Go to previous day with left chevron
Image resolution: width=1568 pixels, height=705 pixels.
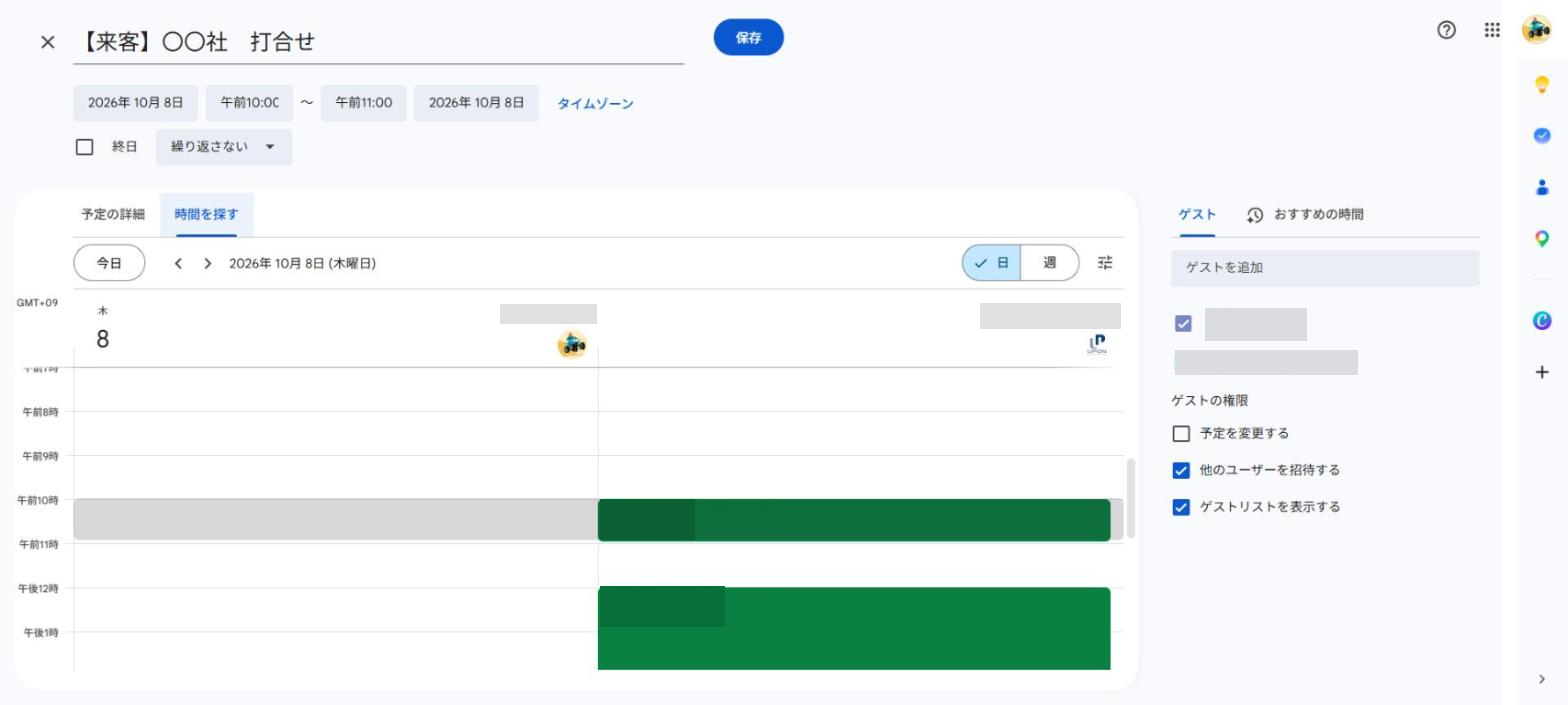pos(178,264)
